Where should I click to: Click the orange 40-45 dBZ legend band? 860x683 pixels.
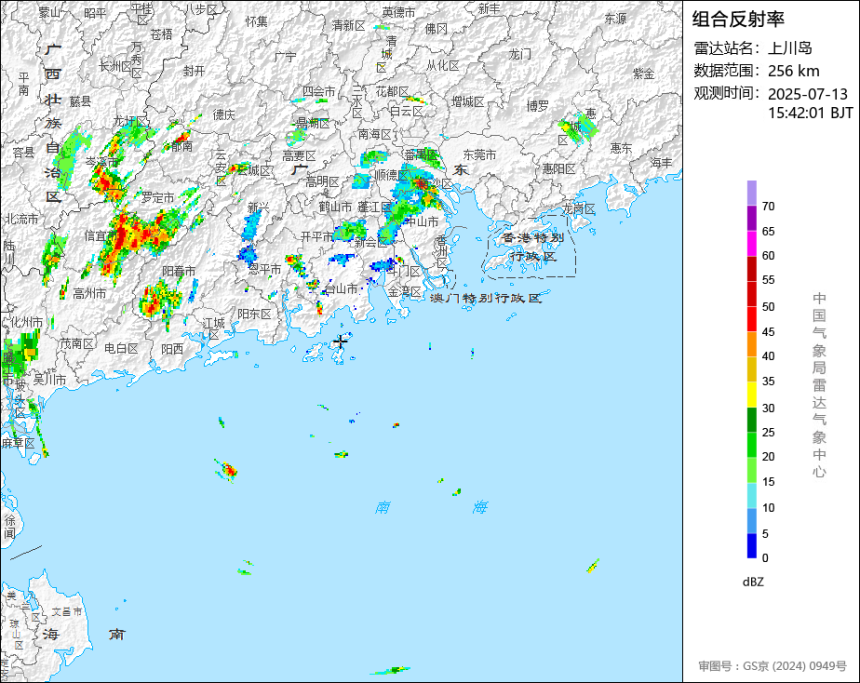click(751, 344)
